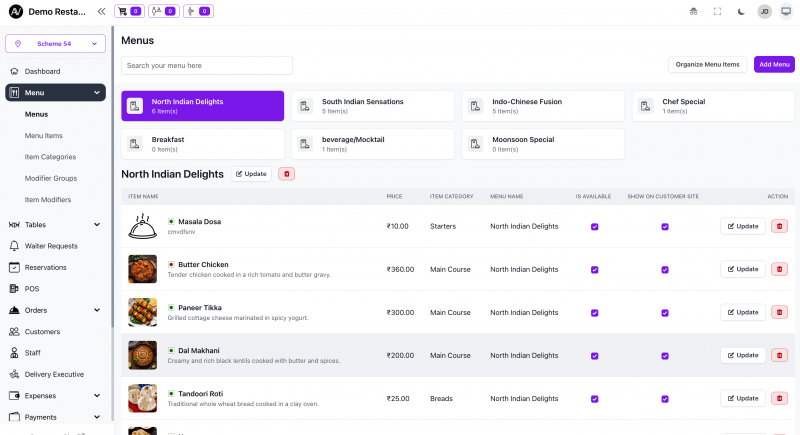Open Reservations in the sidebar
This screenshot has height=435, width=800.
(55, 267)
